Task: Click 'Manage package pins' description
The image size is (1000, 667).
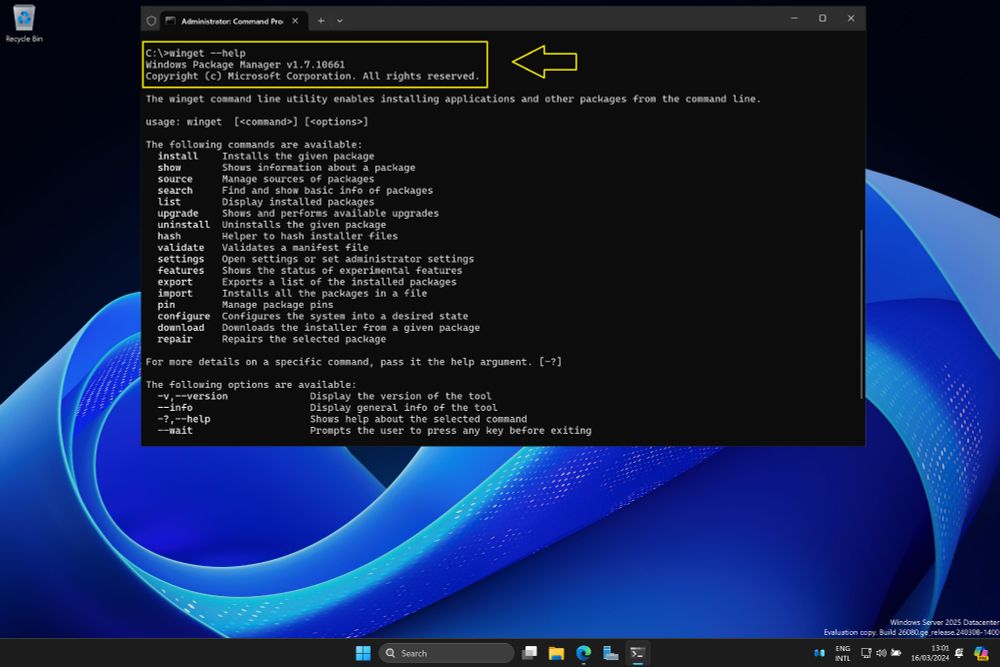Action: tap(277, 305)
